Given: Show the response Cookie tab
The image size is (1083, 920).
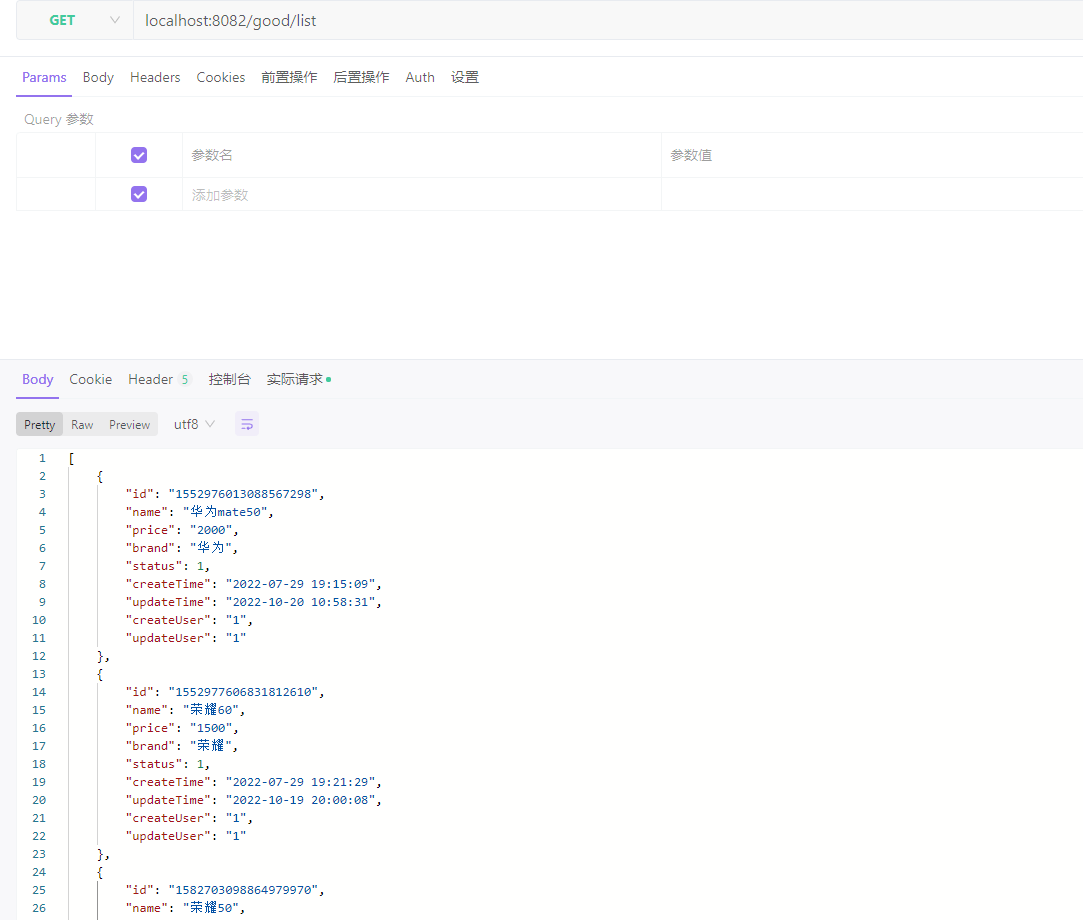Looking at the screenshot, I should 90,379.
